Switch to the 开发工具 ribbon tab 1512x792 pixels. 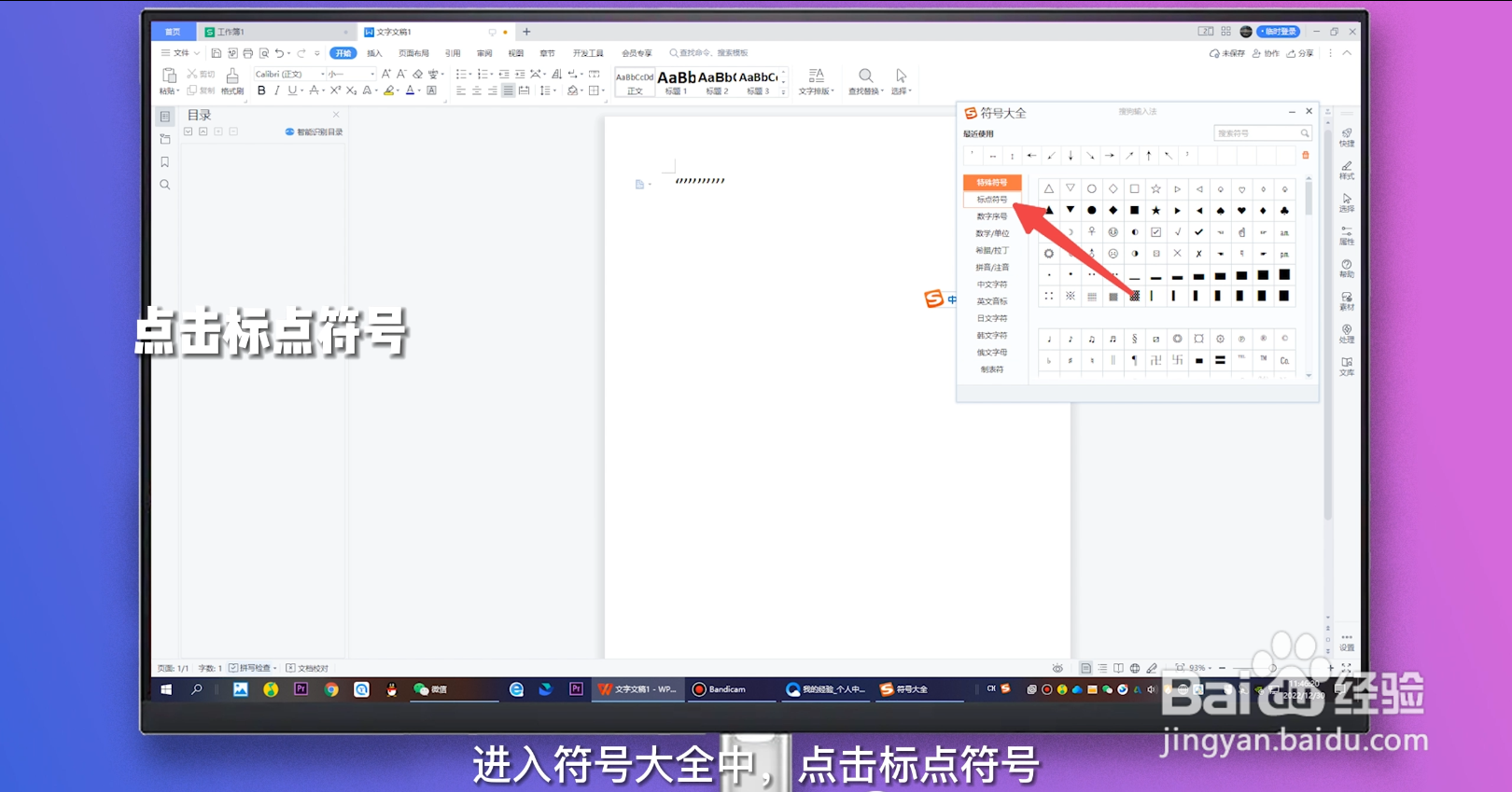click(588, 53)
